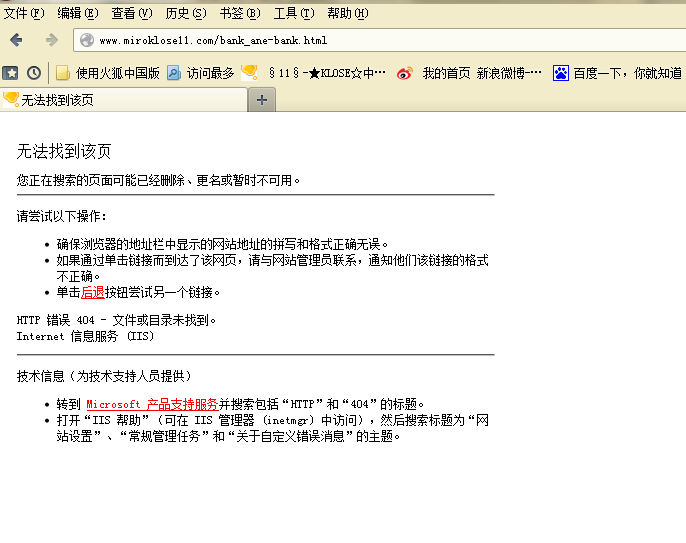
Task: Open the 书签(B) menu
Action: [240, 14]
